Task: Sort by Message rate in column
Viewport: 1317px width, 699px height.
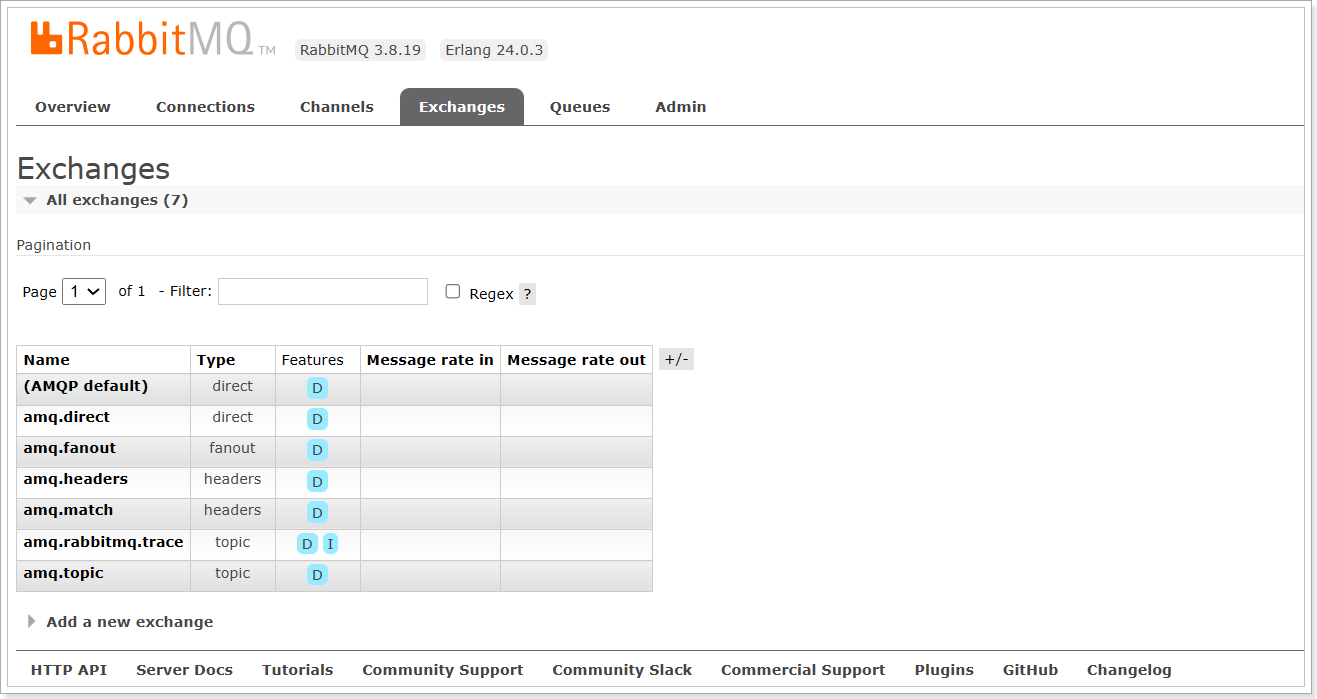Action: coord(430,360)
